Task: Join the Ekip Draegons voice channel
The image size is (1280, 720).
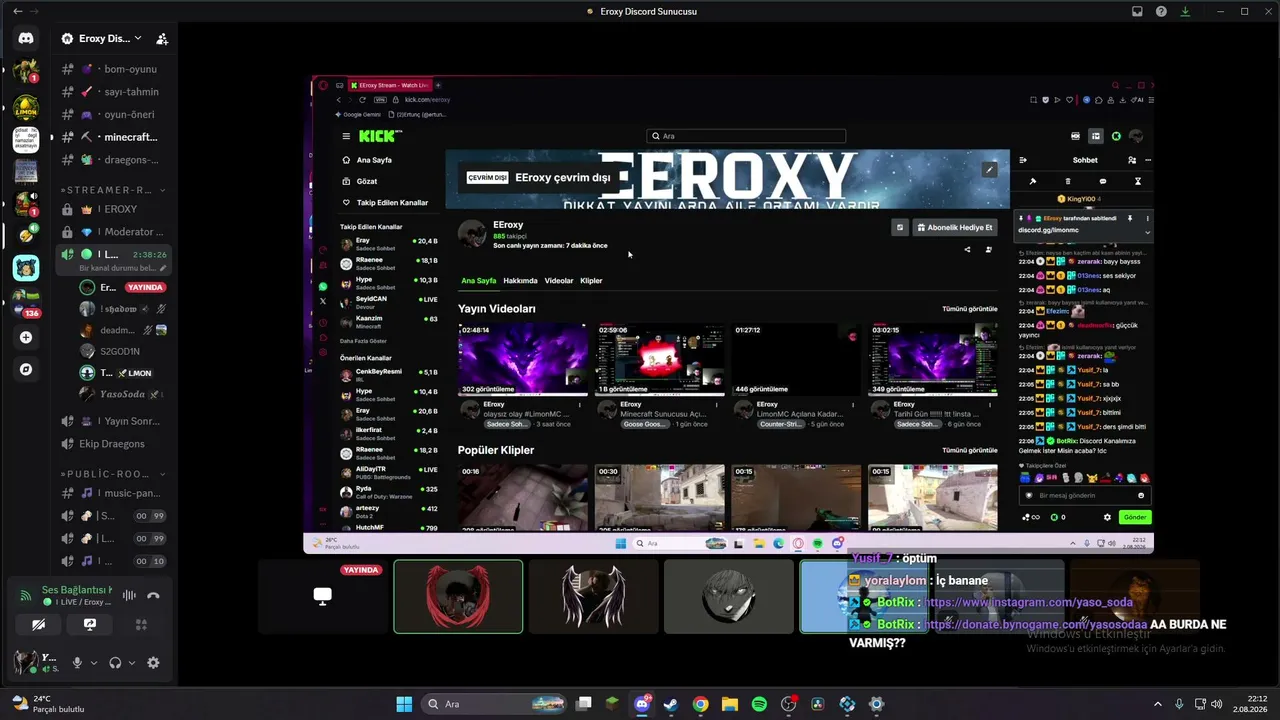Action: (114, 444)
